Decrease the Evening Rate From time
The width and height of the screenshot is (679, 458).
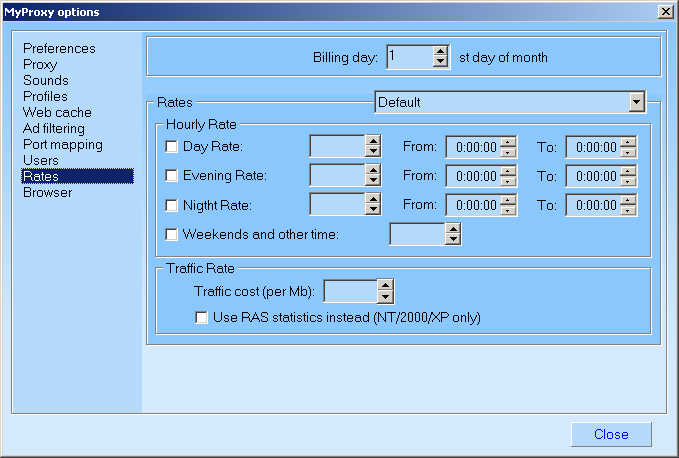(508, 181)
